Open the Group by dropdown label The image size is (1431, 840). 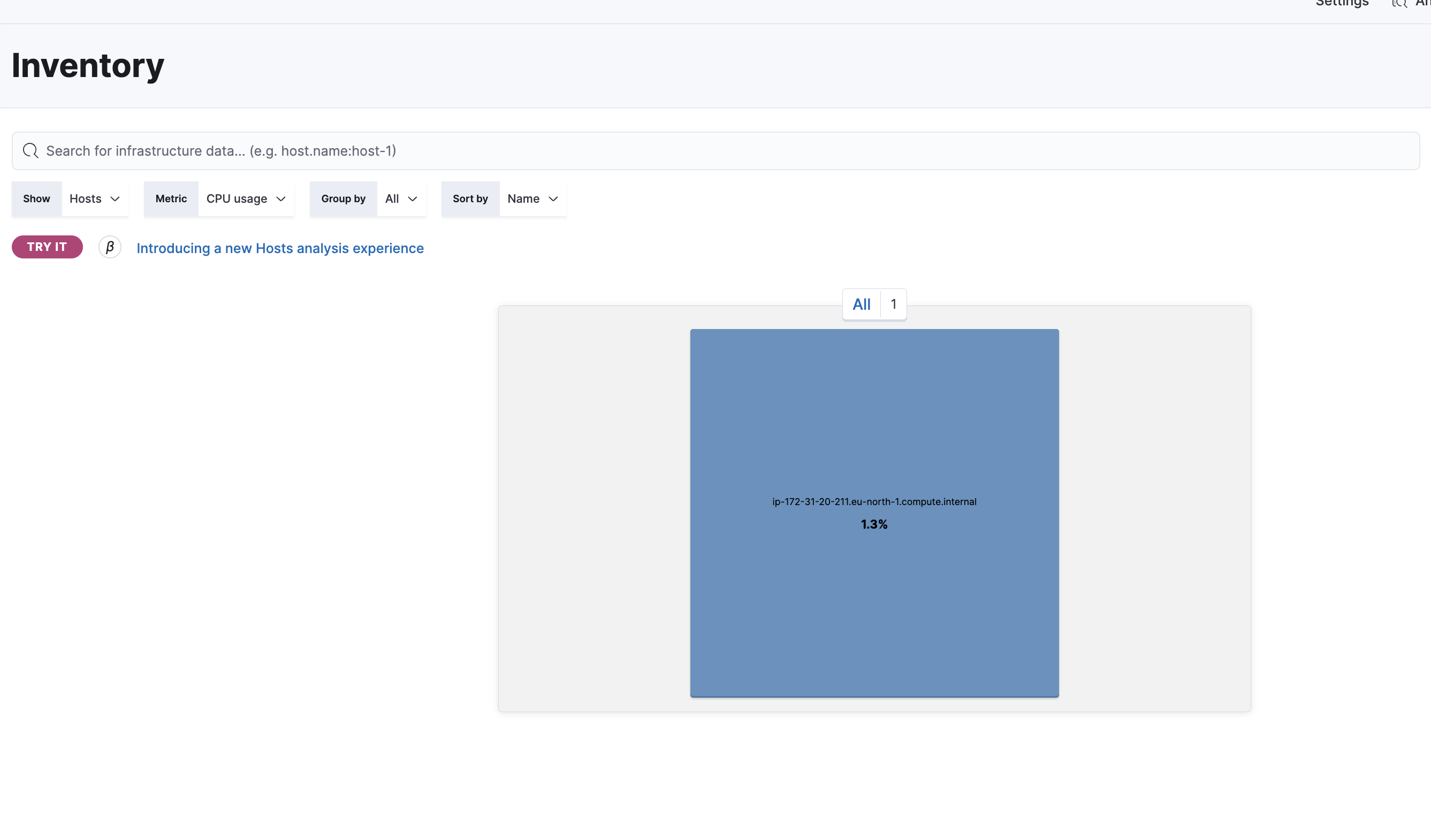coord(343,199)
